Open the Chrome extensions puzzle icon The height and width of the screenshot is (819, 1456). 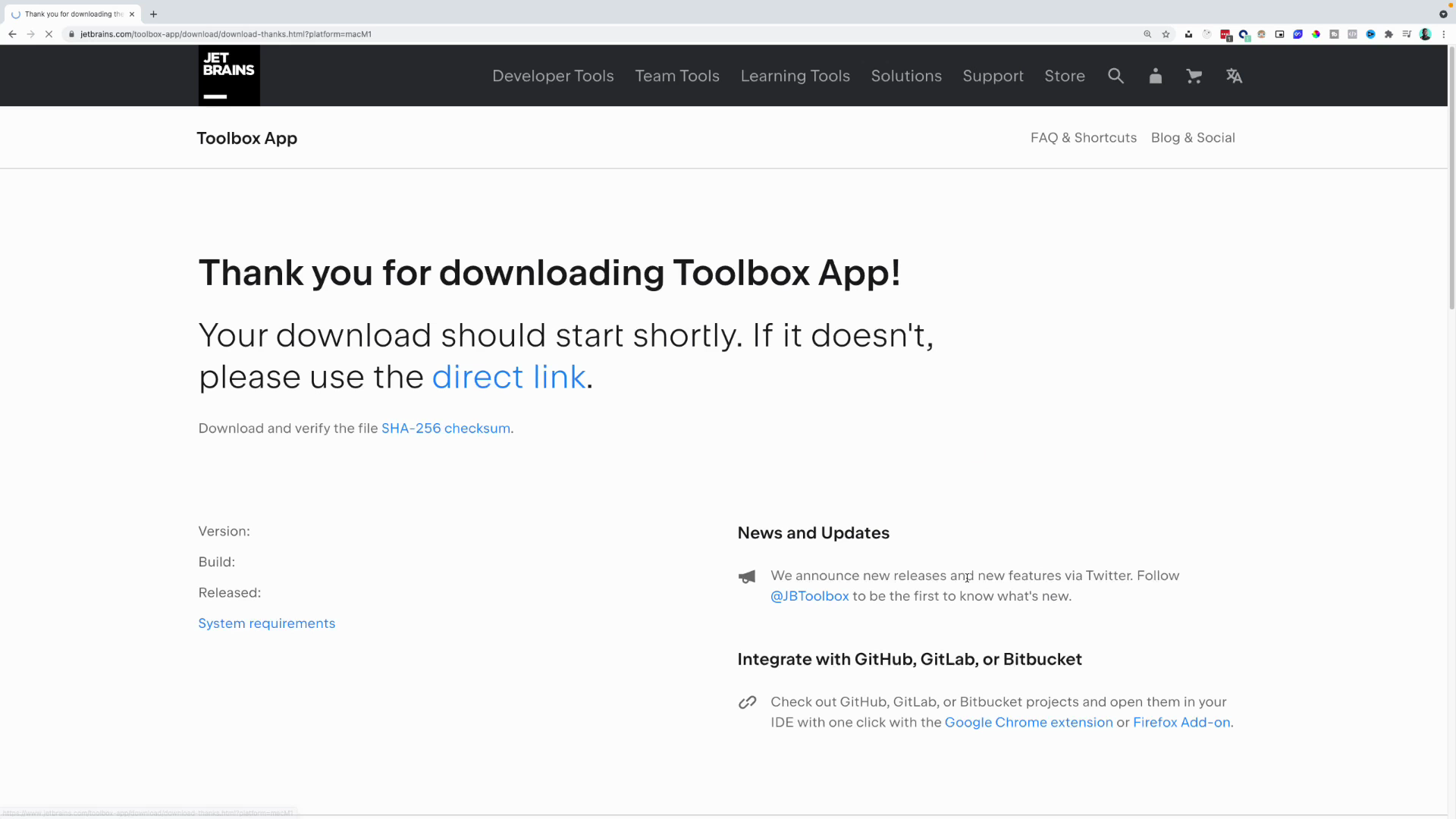[1389, 34]
